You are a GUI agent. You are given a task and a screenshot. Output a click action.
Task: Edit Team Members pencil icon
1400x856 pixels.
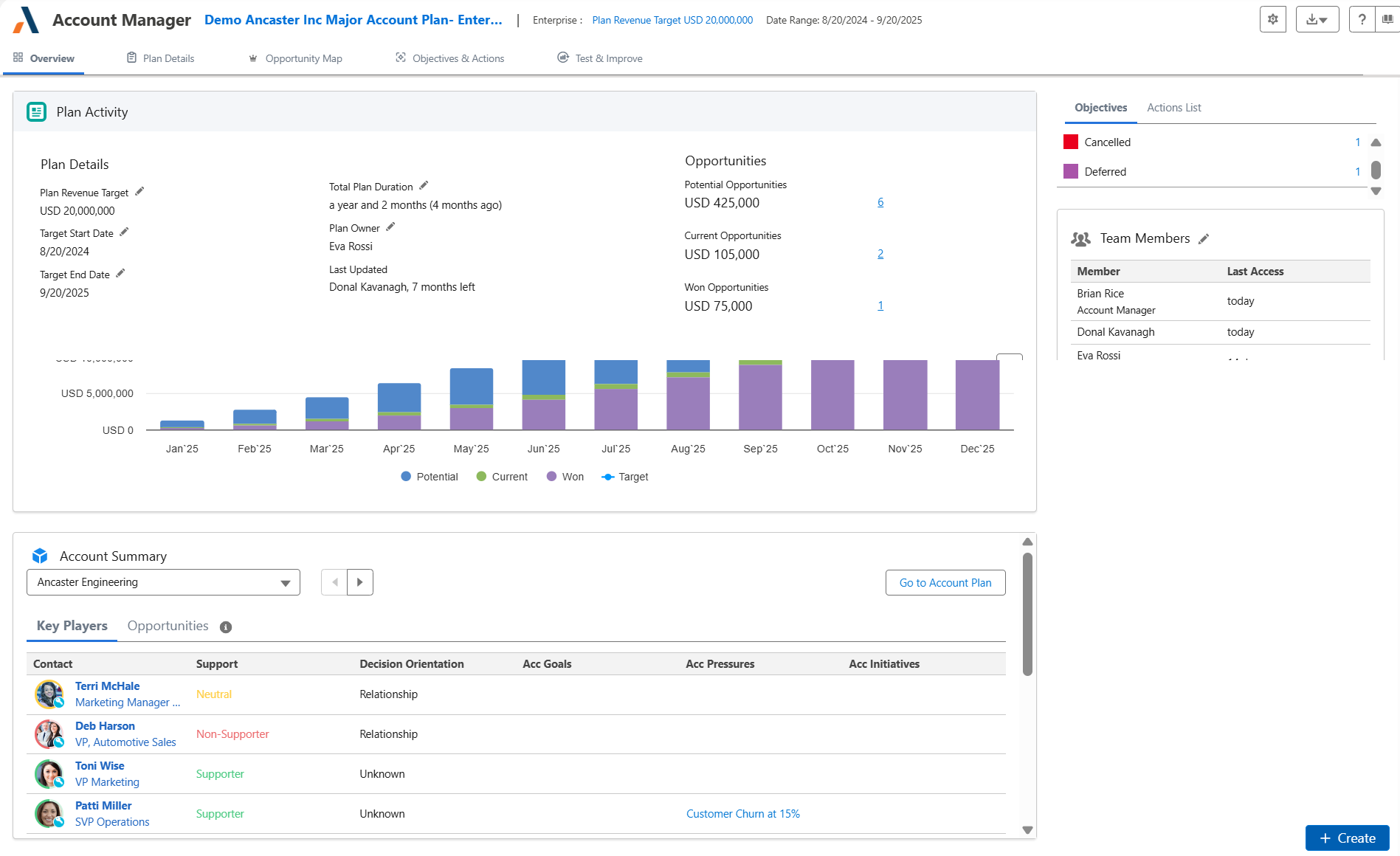pos(1204,239)
